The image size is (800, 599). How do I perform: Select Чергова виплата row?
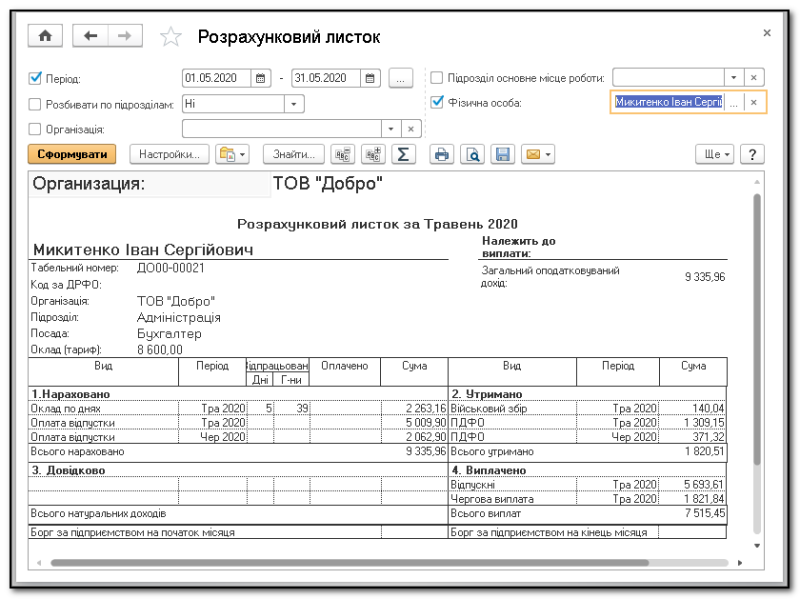point(587,498)
